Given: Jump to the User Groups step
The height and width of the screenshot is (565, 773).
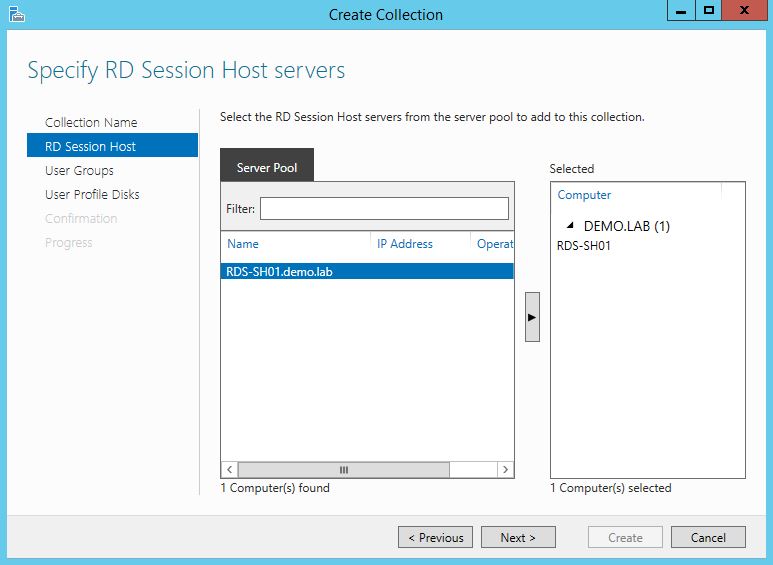Looking at the screenshot, I should point(79,170).
